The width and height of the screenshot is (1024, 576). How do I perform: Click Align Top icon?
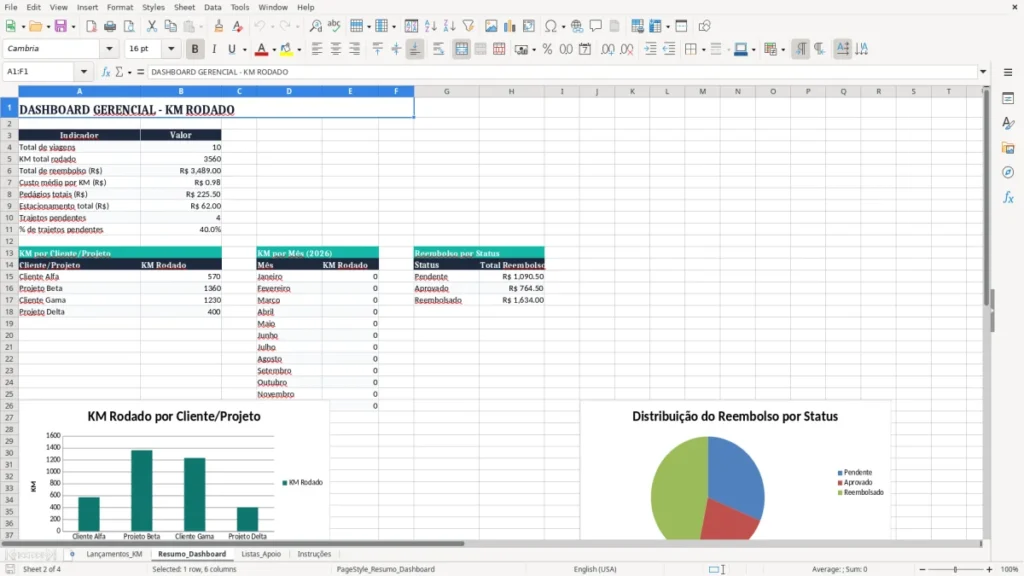pos(377,49)
